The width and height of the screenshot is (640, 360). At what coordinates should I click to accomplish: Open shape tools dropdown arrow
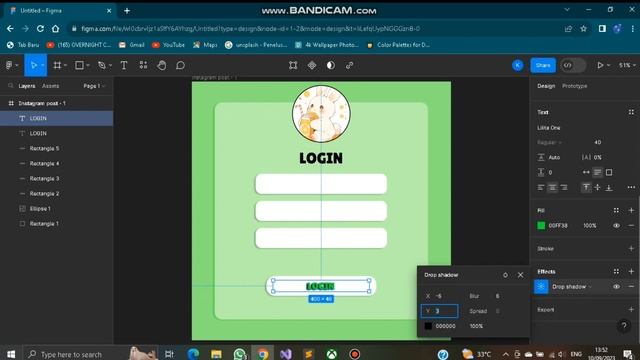(x=88, y=65)
